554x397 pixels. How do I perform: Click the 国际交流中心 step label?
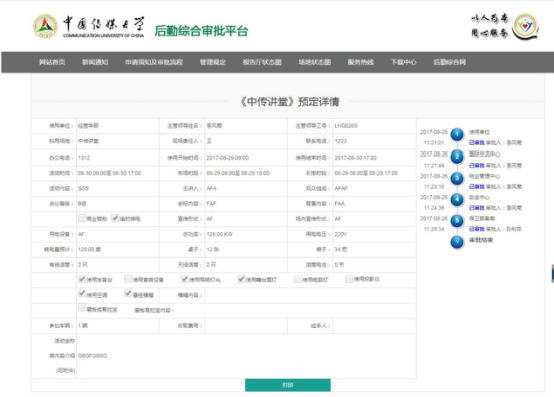point(484,154)
